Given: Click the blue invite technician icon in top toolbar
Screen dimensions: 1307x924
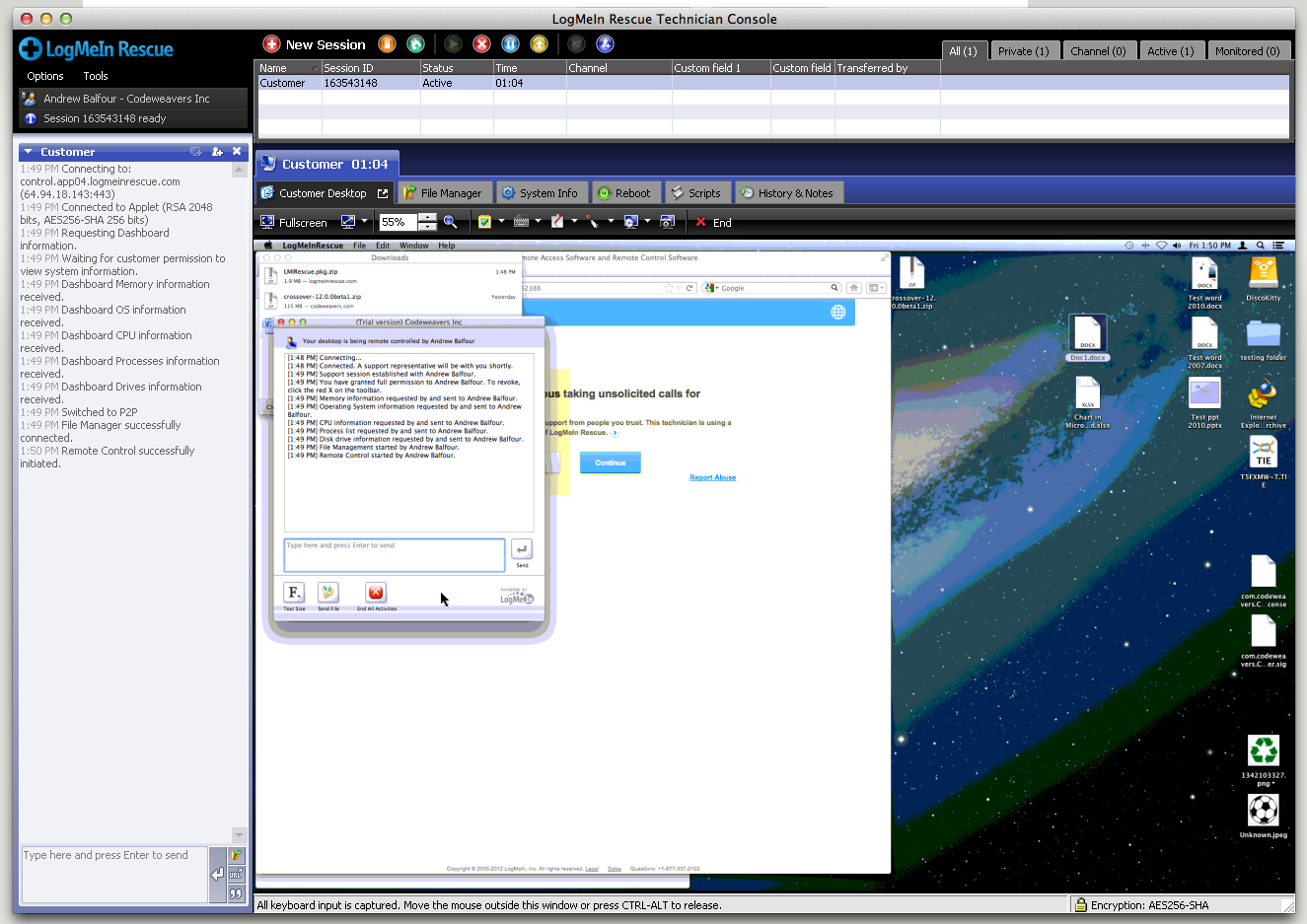Looking at the screenshot, I should (606, 44).
